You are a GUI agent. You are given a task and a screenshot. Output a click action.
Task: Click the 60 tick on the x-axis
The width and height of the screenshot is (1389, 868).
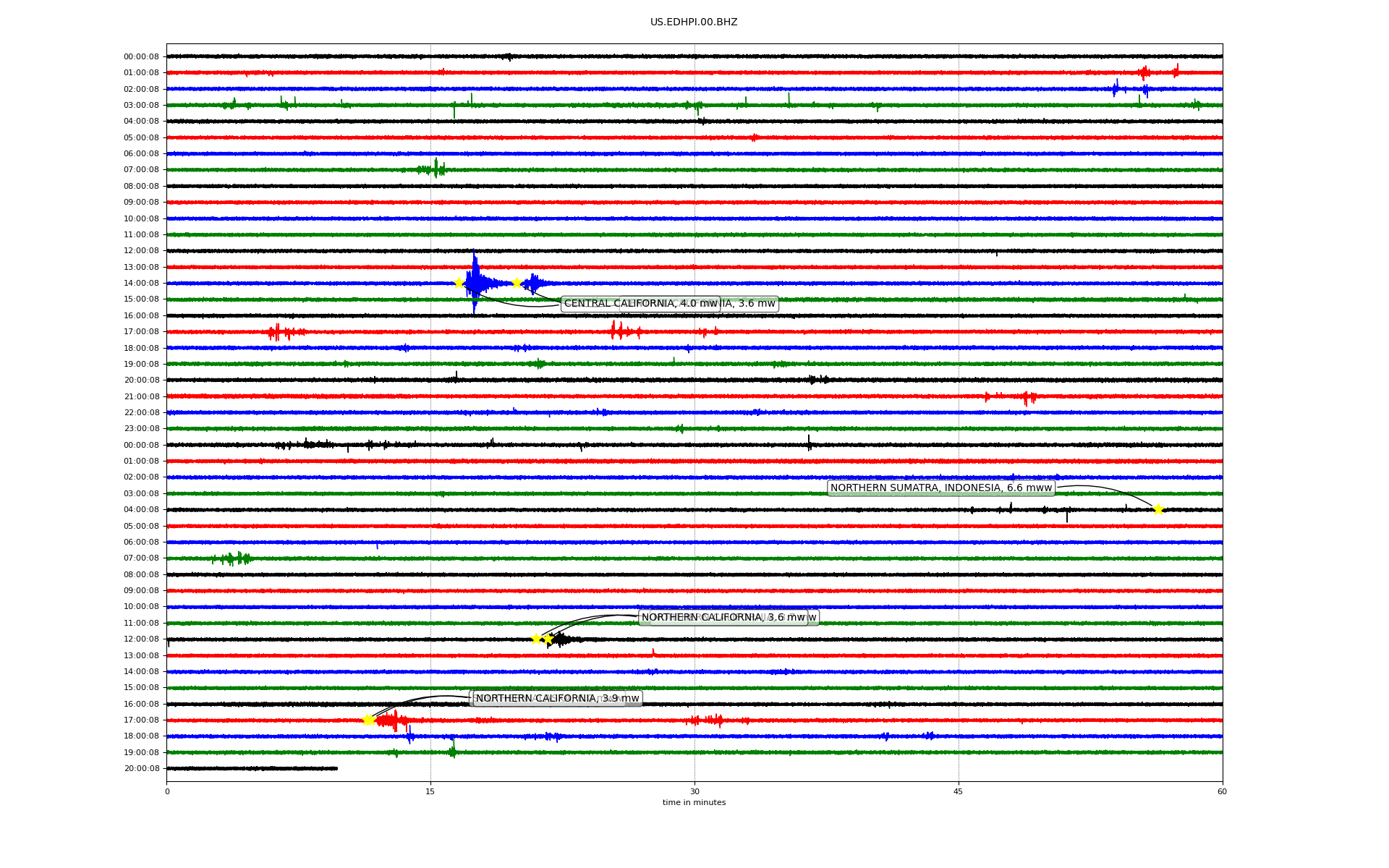pos(1222,791)
